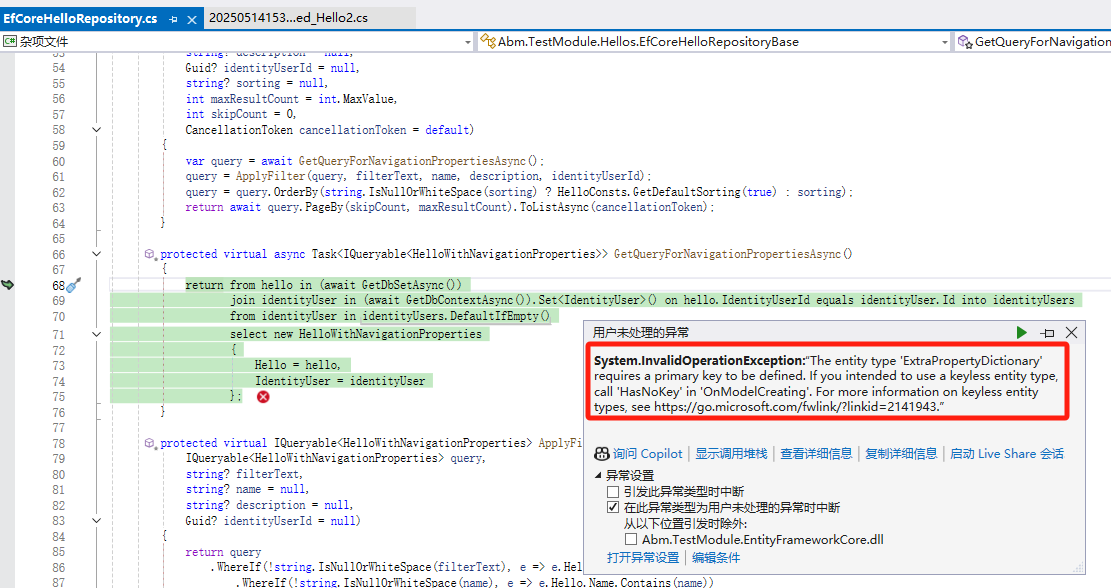This screenshot has width=1111, height=588.
Task: Pin the unhandled exception popup
Action: click(1047, 332)
